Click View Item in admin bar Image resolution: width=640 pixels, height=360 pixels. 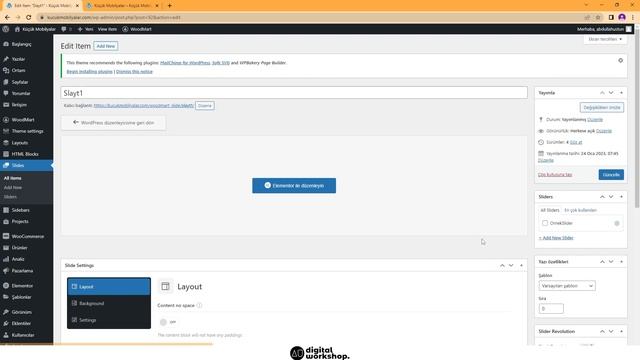click(107, 29)
